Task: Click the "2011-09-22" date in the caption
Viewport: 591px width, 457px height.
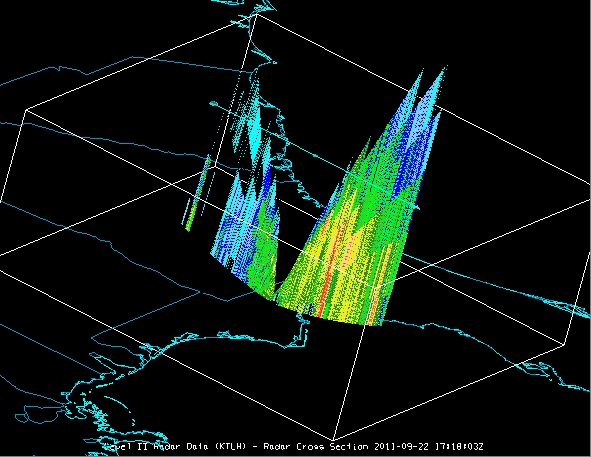Action: 401,447
